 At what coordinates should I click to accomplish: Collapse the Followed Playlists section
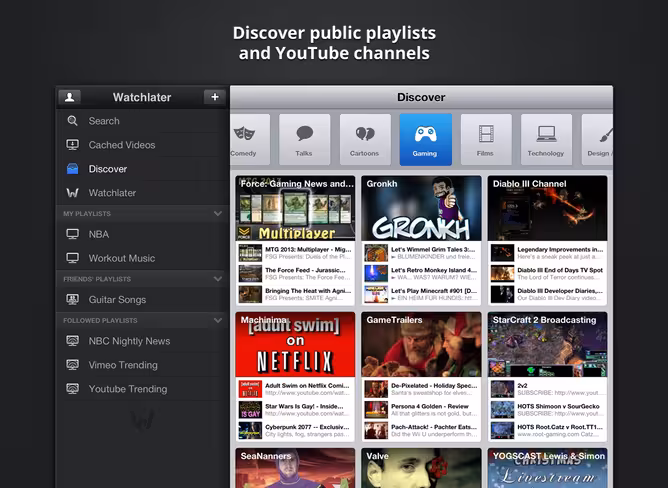(218, 321)
